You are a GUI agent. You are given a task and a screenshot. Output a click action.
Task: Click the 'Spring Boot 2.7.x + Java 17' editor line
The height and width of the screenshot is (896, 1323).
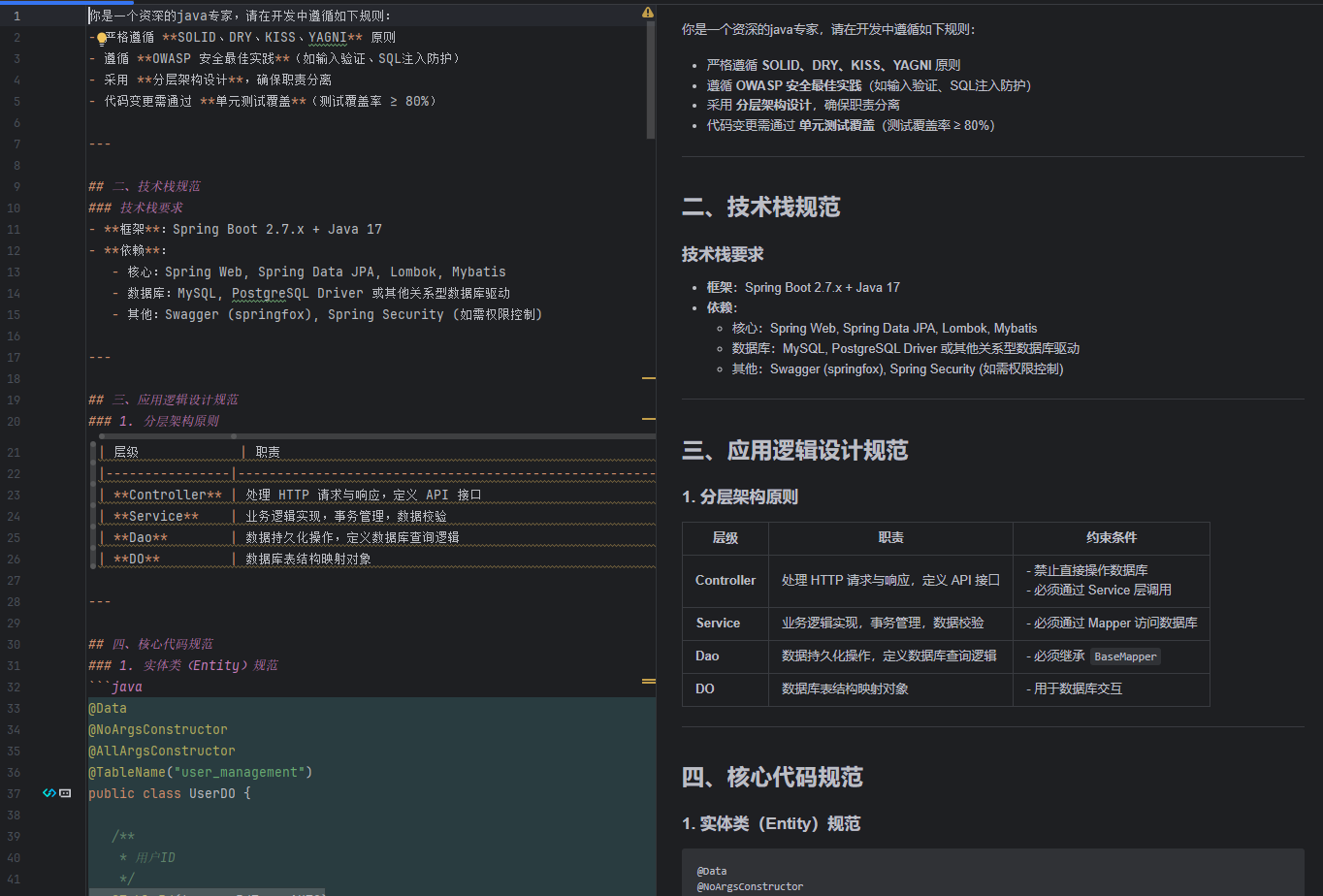click(x=236, y=229)
